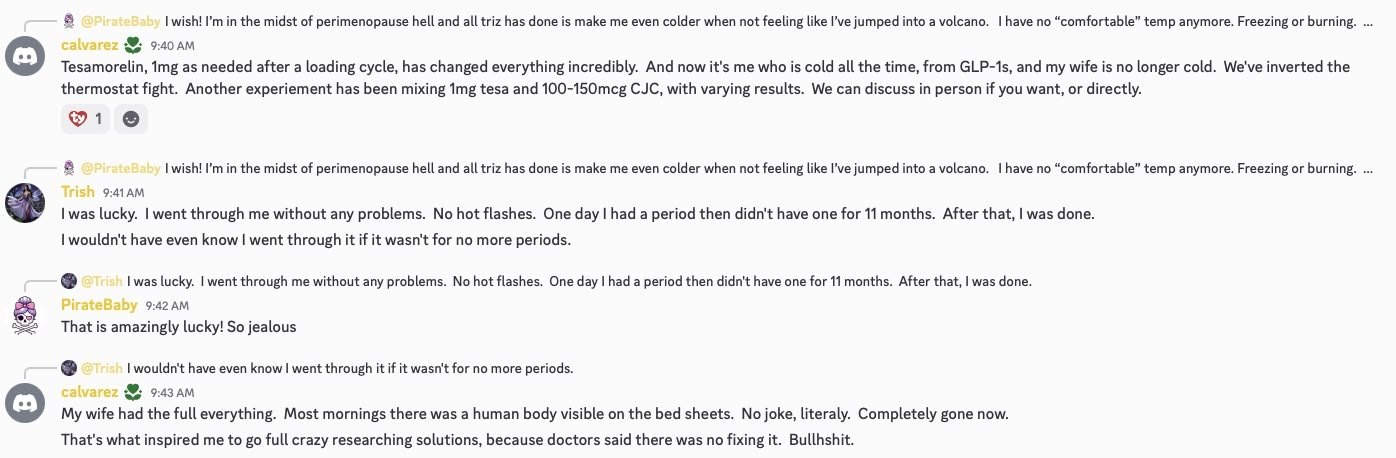The image size is (1396, 458).
Task: Click the green leaf badge beside calvarez at 9:43 AM
Action: coord(133,392)
